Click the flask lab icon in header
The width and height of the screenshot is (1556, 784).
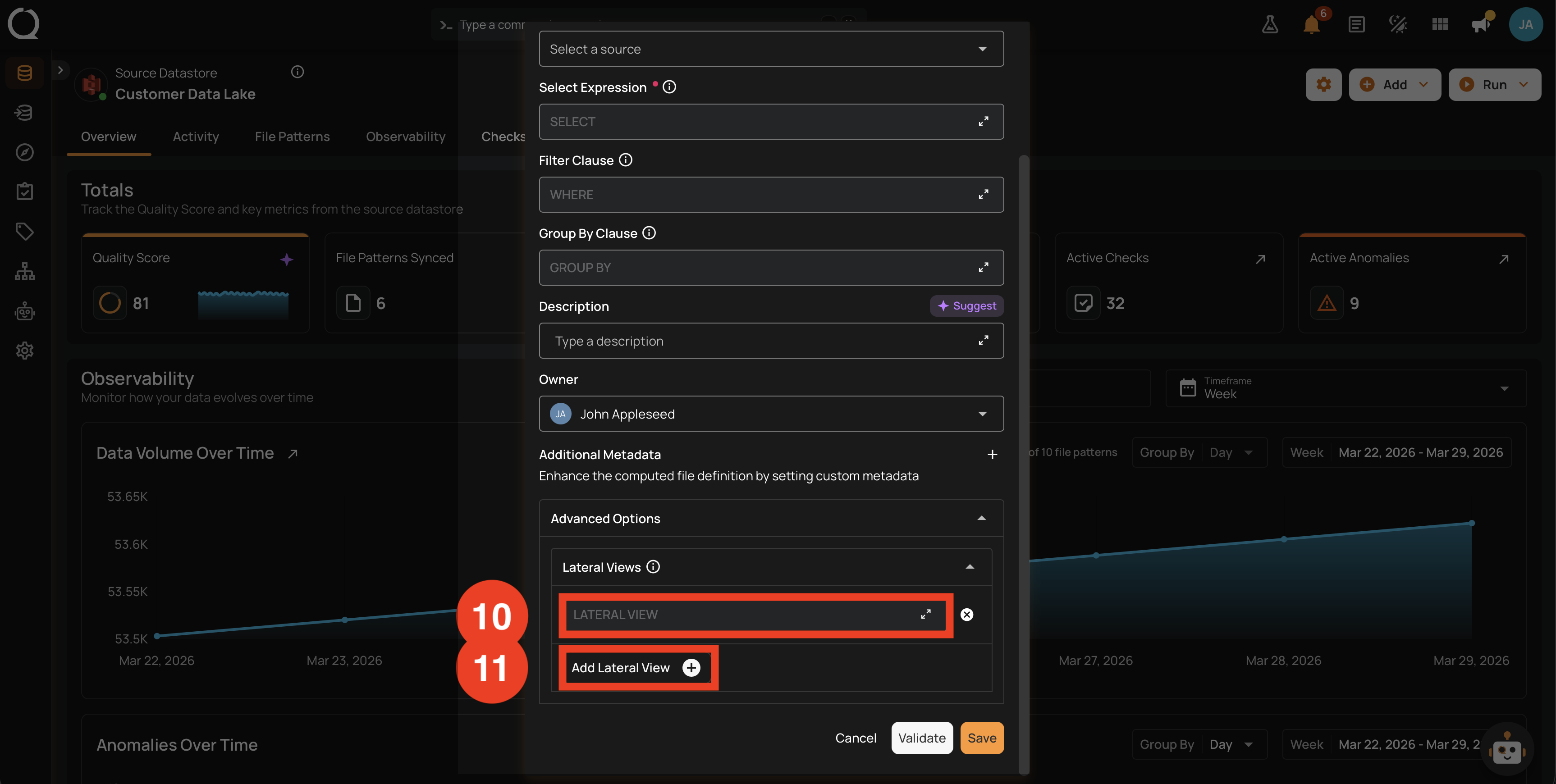pos(1270,25)
